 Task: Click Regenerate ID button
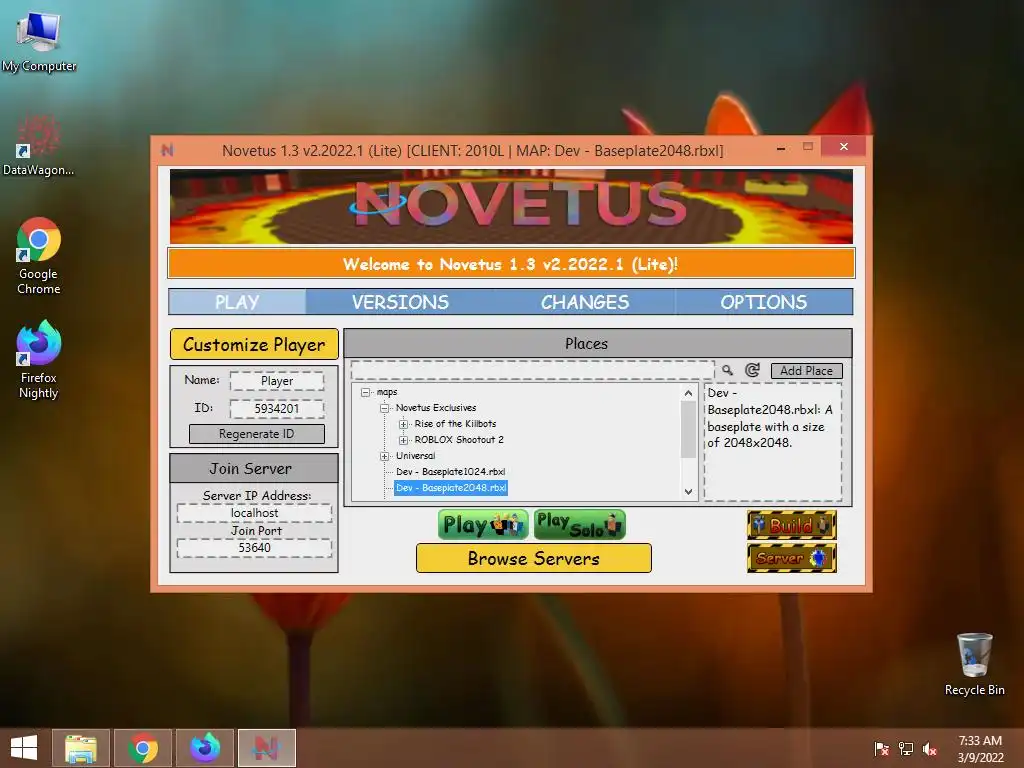click(x=257, y=434)
